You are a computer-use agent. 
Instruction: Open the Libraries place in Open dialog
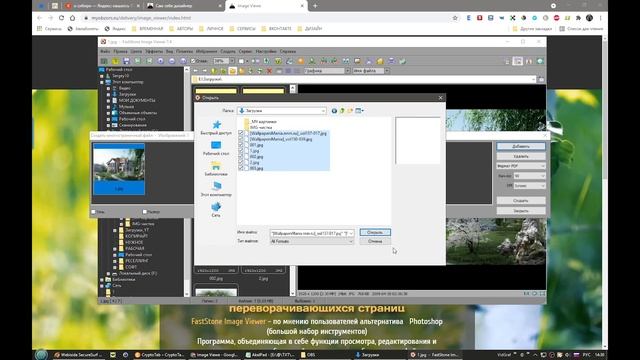216,166
